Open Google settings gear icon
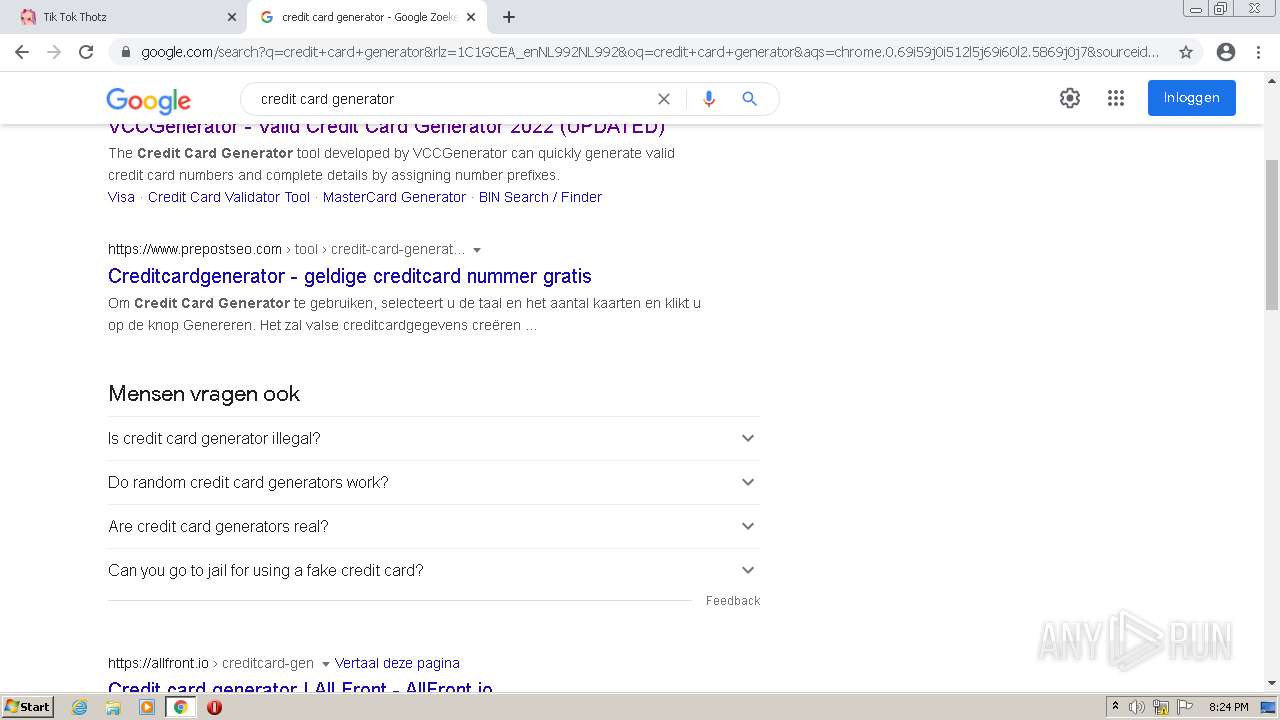 tap(1070, 98)
